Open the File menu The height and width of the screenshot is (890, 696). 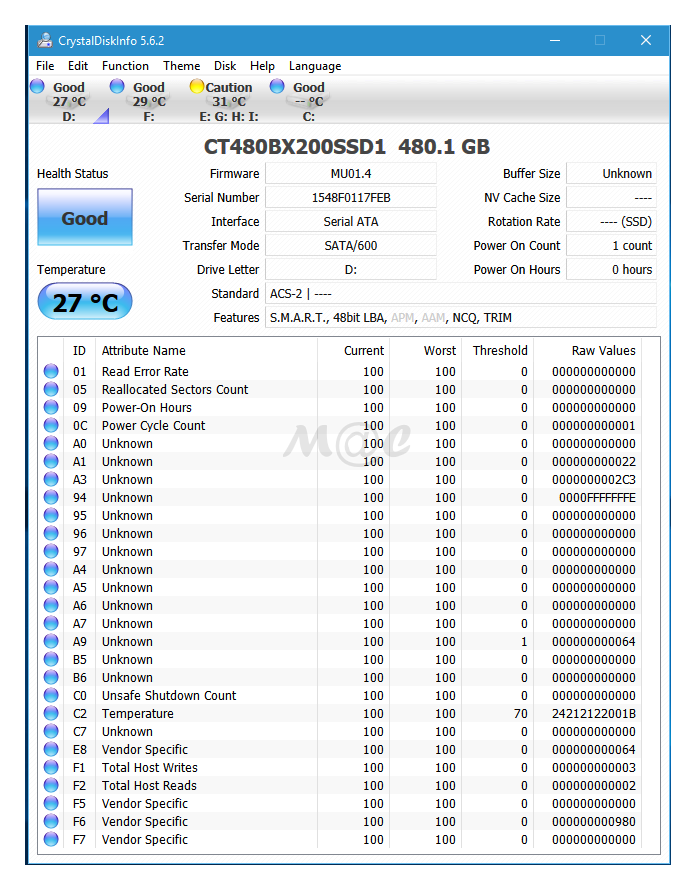[x=45, y=66]
